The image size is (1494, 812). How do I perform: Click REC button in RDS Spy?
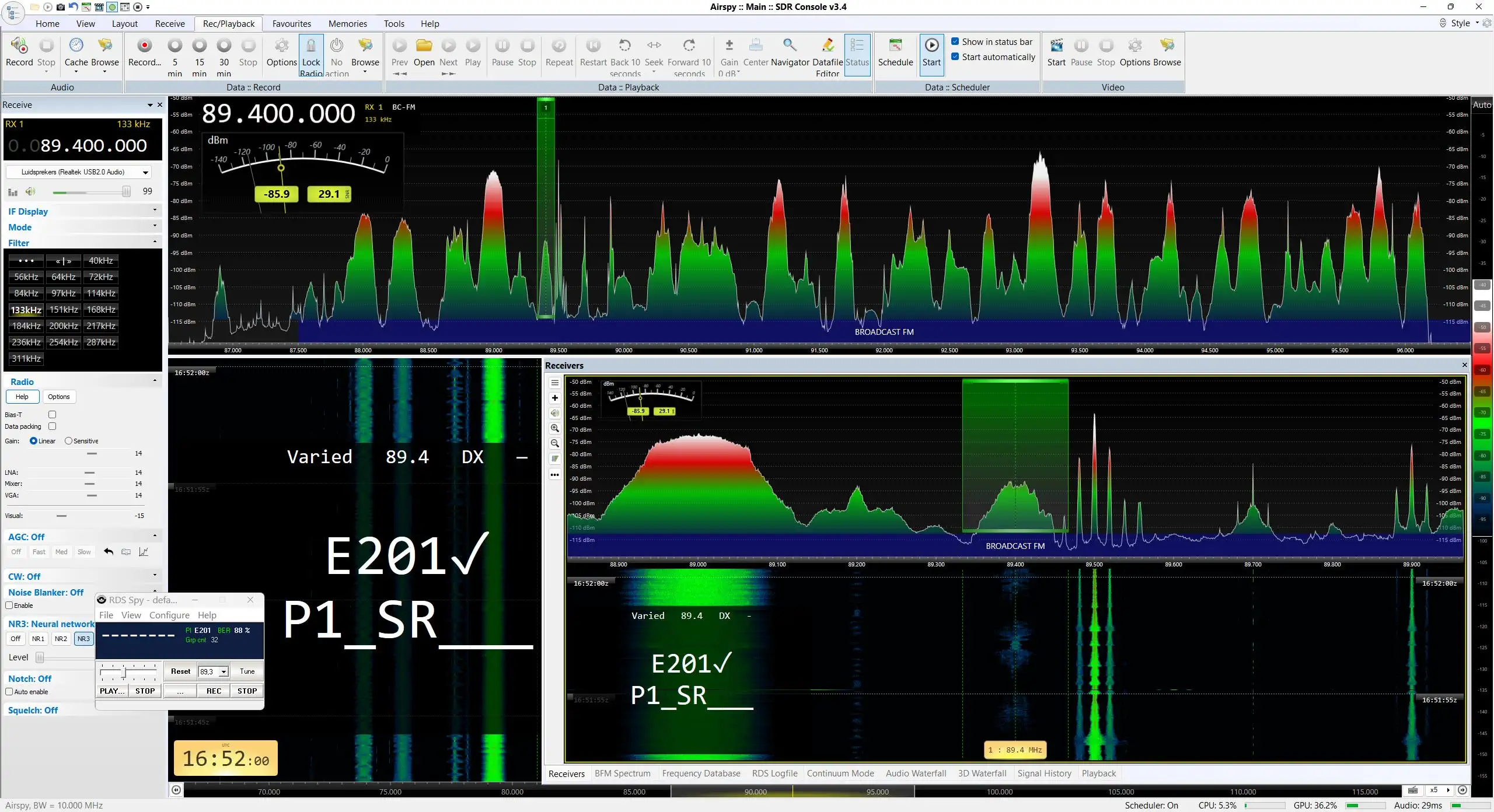click(214, 691)
